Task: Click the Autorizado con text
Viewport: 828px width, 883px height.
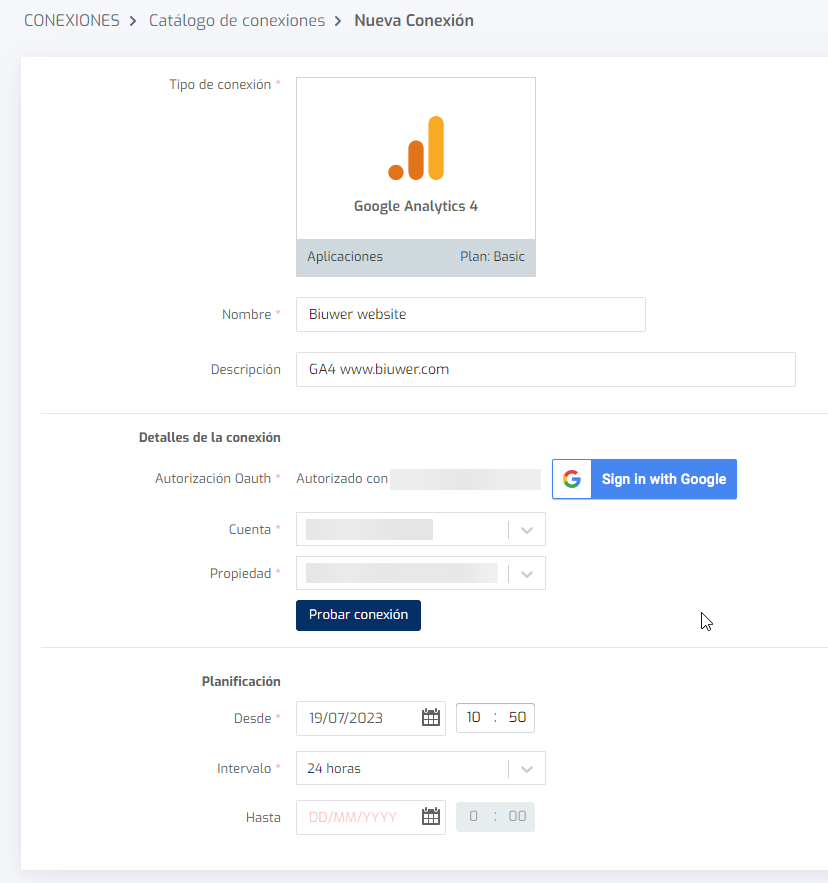Action: pos(342,479)
